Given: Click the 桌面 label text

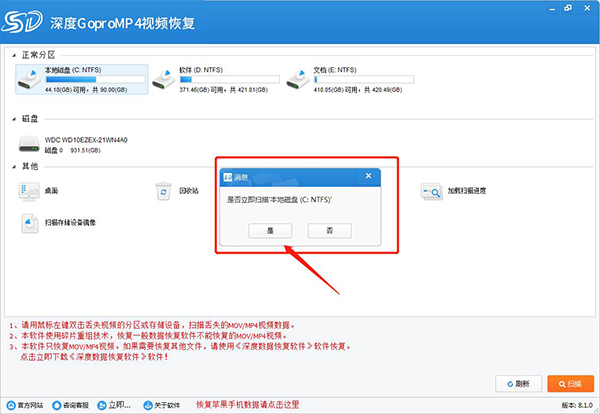Looking at the screenshot, I should [51, 191].
